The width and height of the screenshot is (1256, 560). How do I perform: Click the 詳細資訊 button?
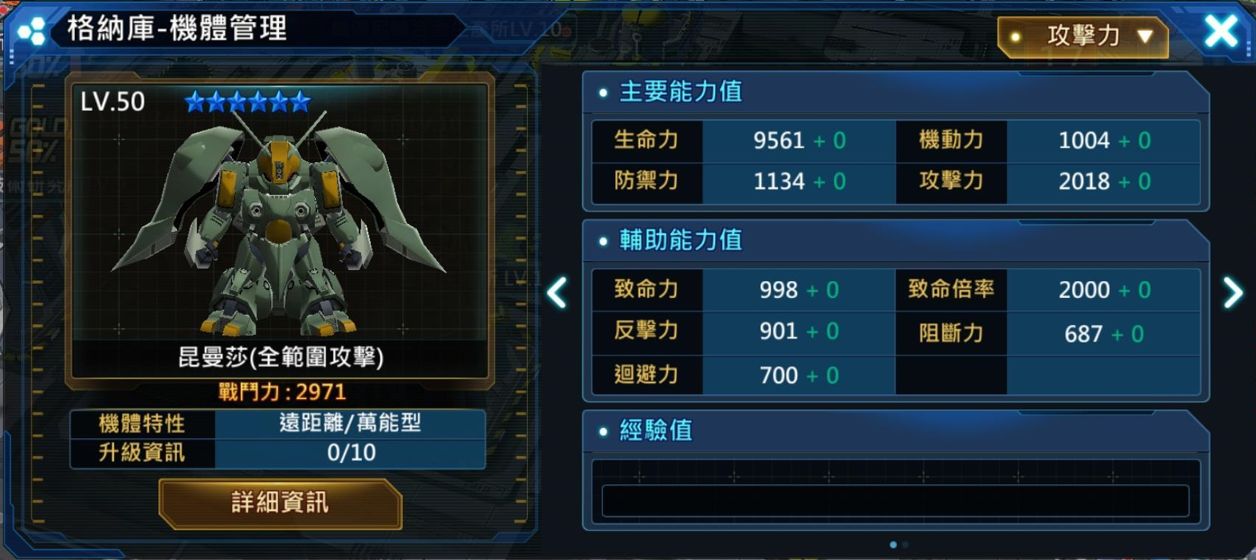point(280,503)
